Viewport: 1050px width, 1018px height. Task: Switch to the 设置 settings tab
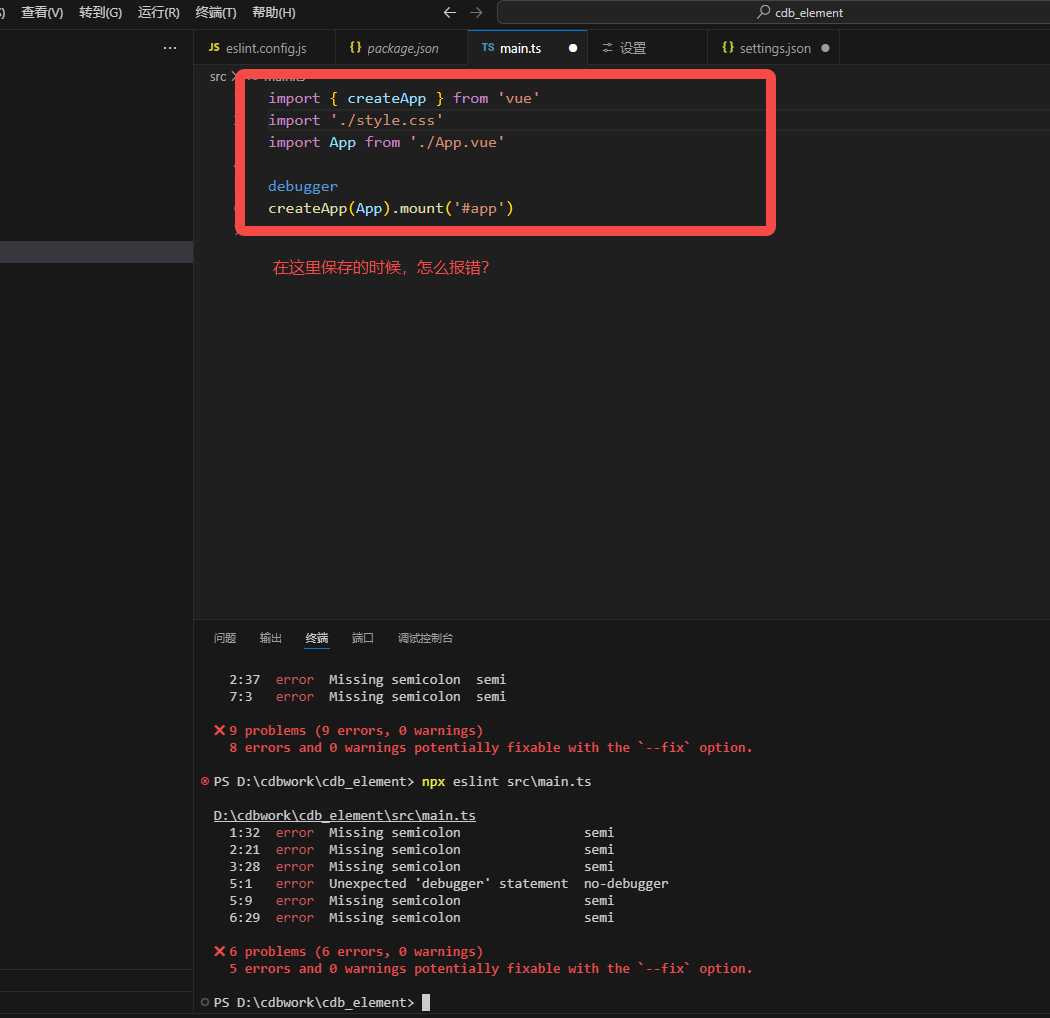(647, 48)
